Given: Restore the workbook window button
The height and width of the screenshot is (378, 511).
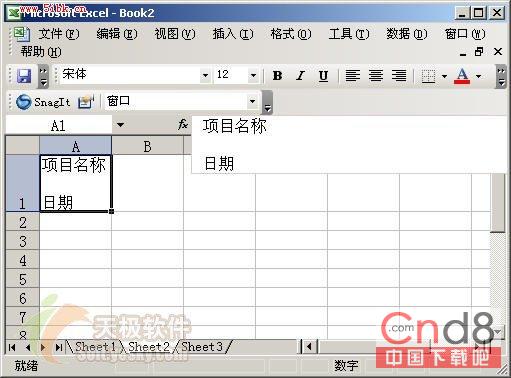Looking at the screenshot, I should tap(479, 52).
